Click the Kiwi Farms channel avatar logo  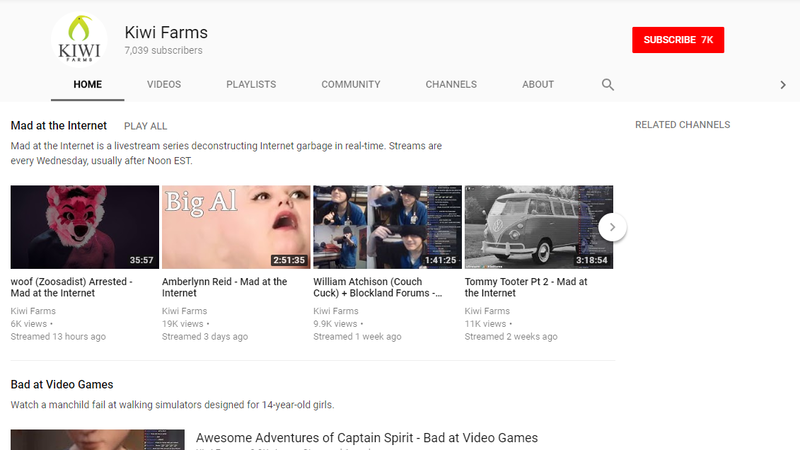tap(80, 40)
